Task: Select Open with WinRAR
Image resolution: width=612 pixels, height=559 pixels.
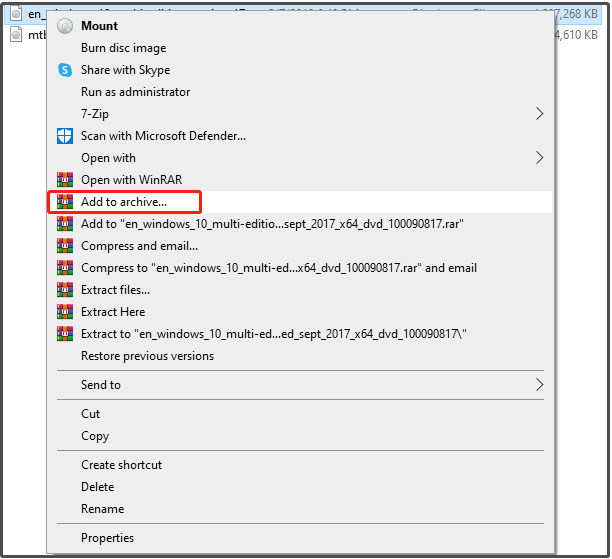Action: [x=132, y=180]
